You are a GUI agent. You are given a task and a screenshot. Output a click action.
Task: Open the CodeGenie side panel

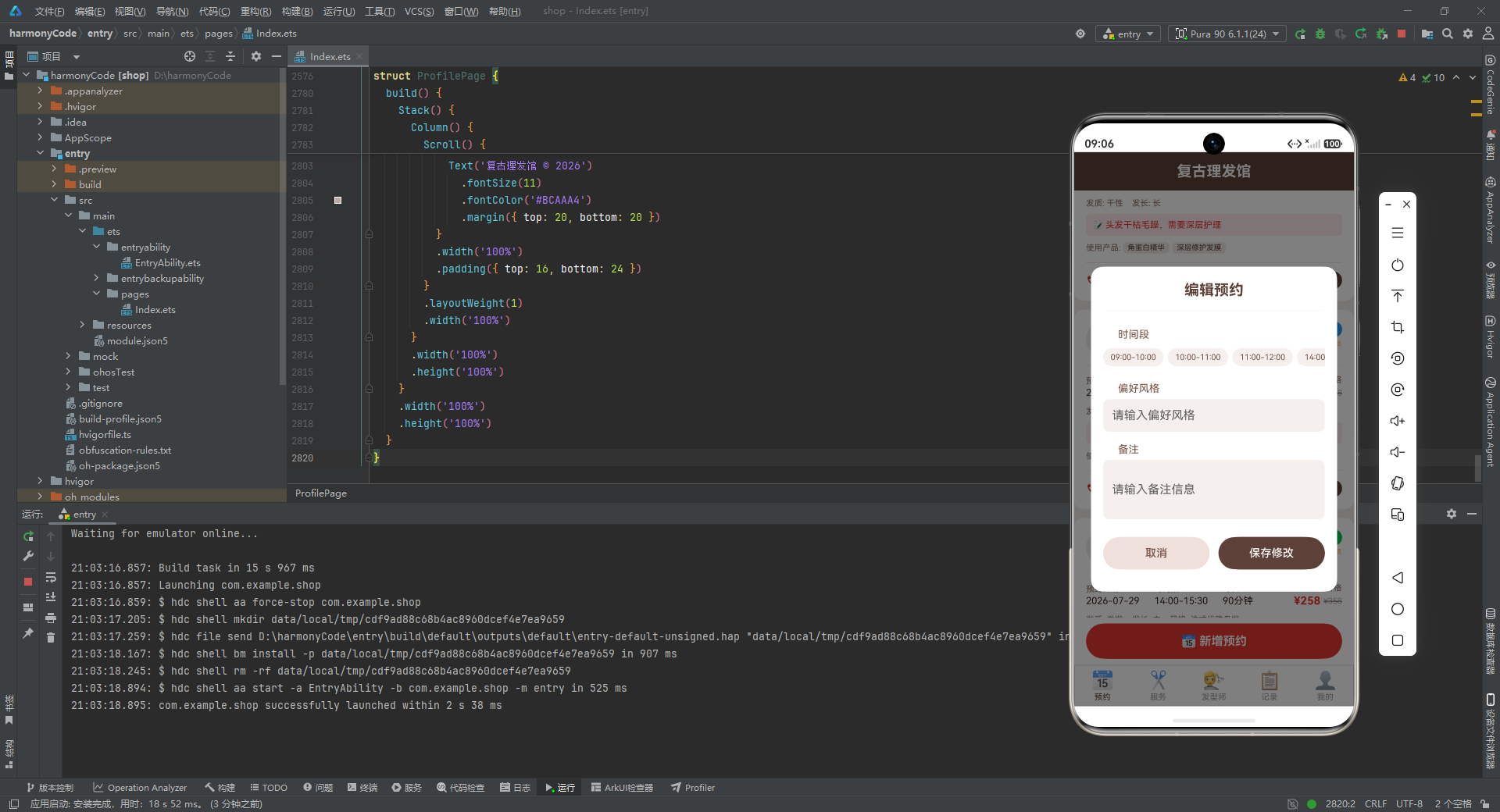[1491, 84]
